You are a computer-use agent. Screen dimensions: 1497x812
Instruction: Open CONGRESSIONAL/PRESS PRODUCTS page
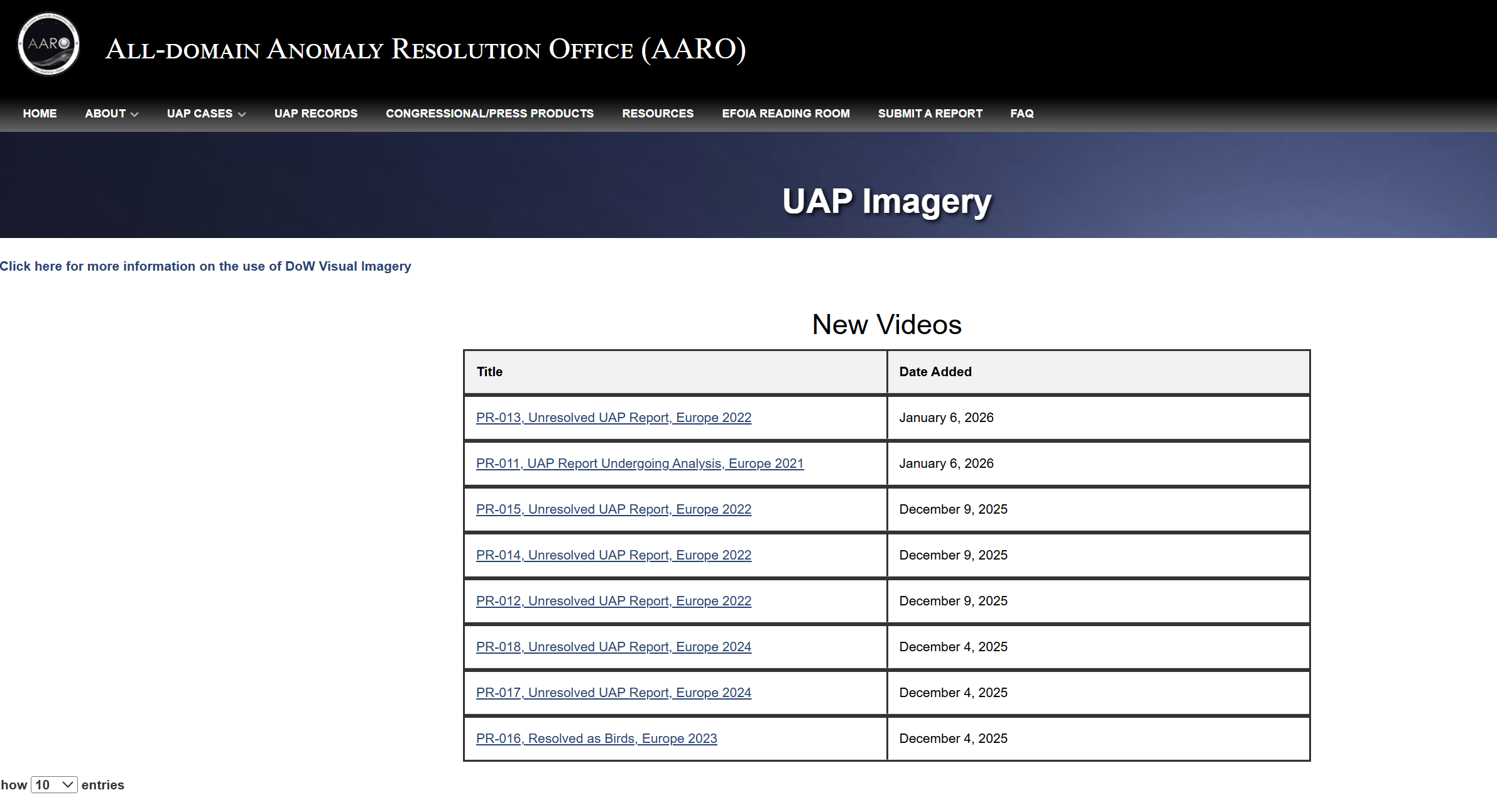(x=490, y=114)
